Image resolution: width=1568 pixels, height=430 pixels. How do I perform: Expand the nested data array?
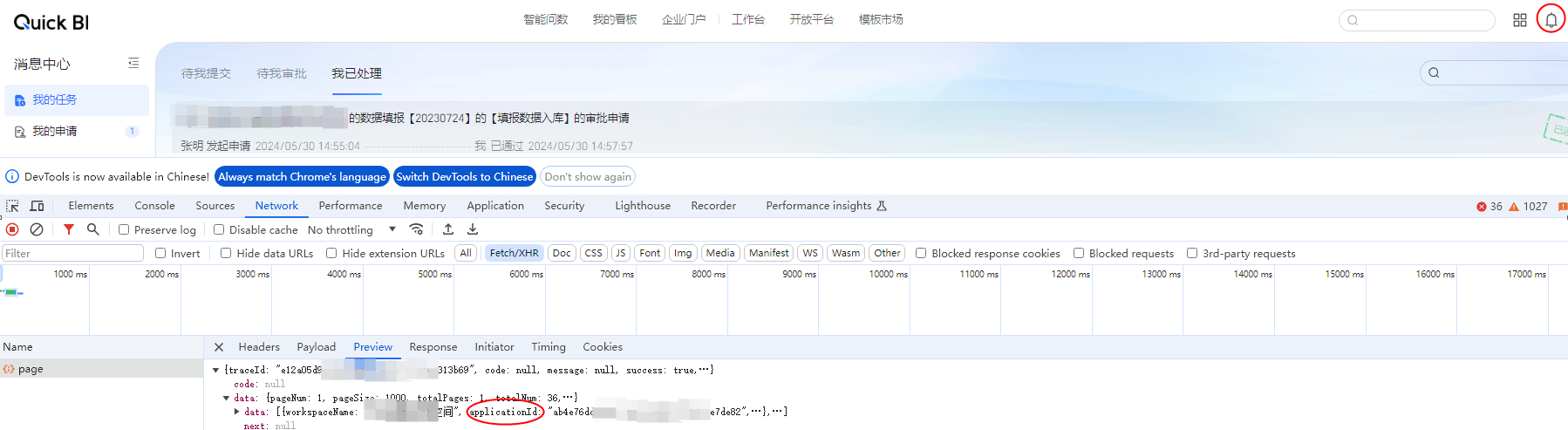236,412
